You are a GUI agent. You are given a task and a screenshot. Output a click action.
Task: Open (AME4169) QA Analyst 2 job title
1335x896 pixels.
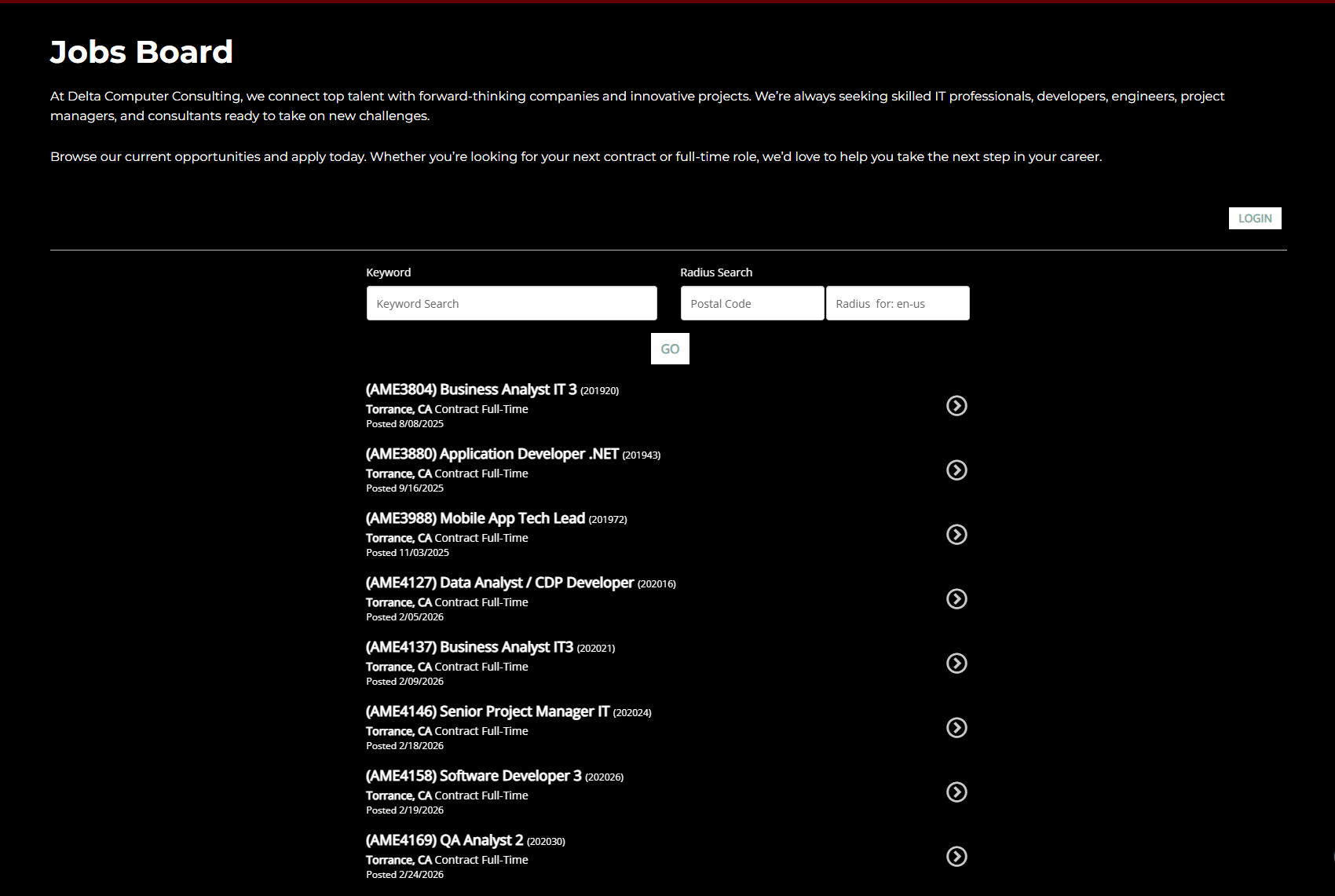[x=444, y=840]
